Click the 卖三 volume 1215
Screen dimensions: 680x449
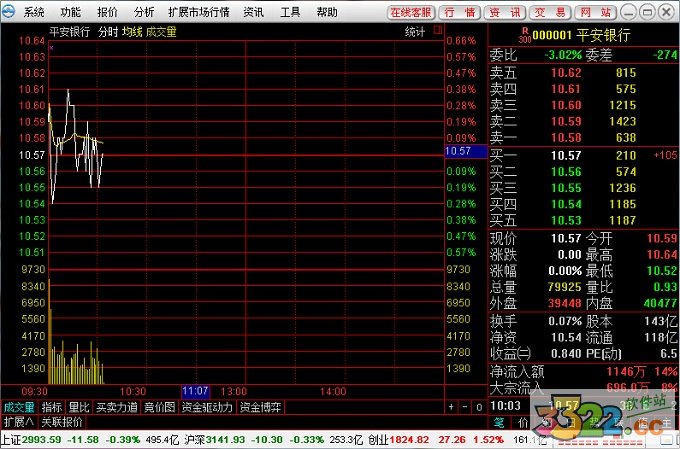[623, 105]
